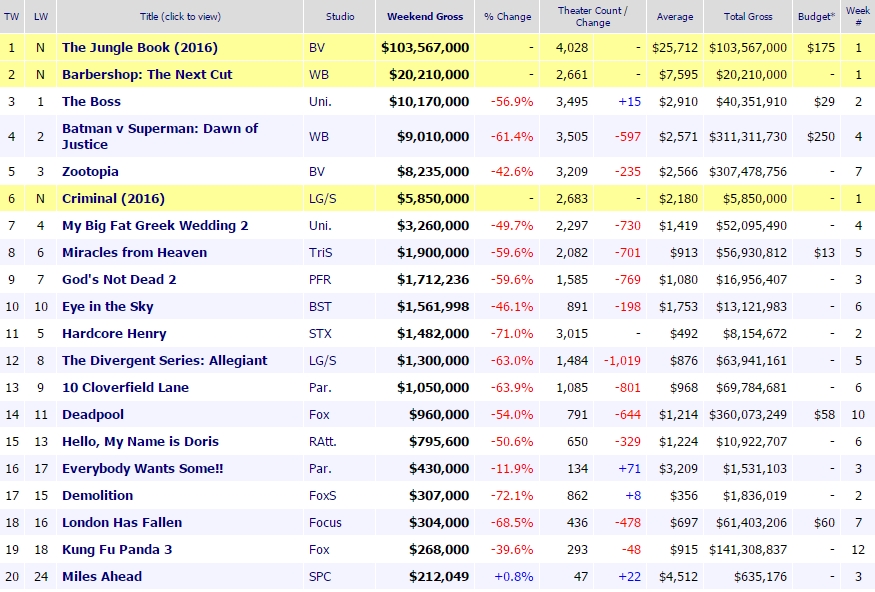The image size is (875, 592).
Task: Open The Jungle Book (2016) title link
Action: [140, 47]
